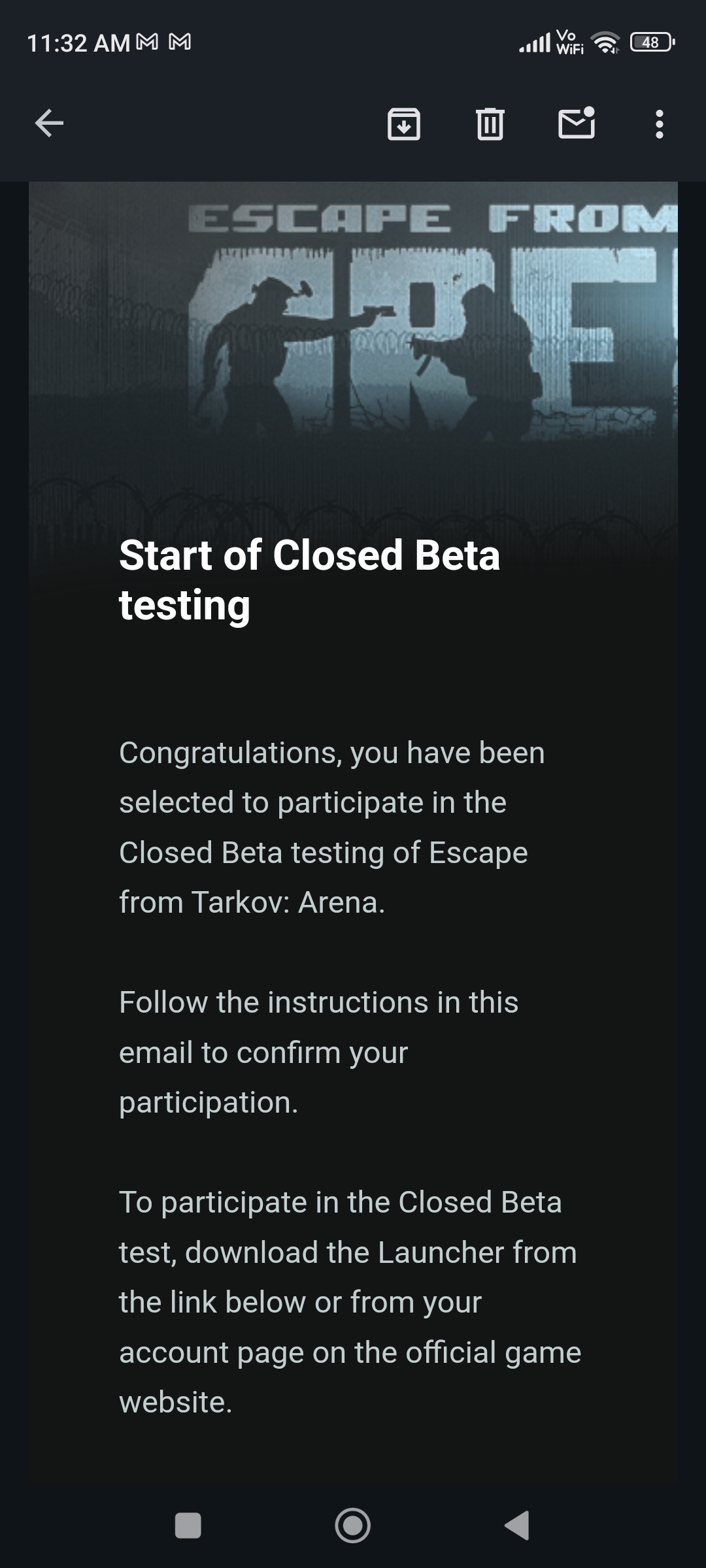Tap the Android recent apps square

click(188, 1526)
